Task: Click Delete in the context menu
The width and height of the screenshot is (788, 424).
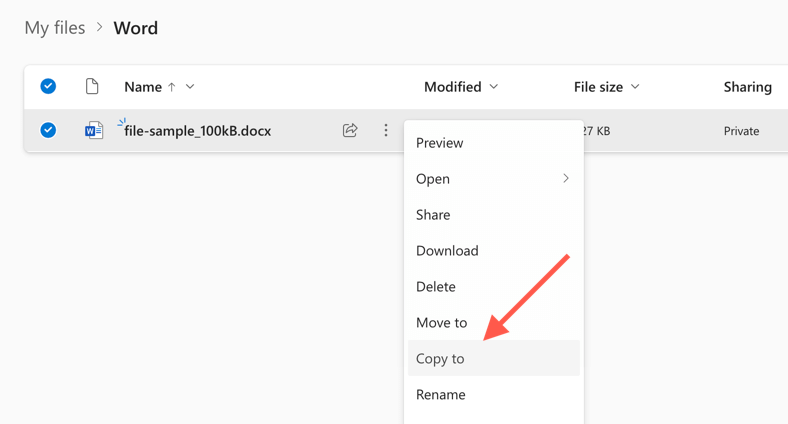Action: pyautogui.click(x=436, y=286)
